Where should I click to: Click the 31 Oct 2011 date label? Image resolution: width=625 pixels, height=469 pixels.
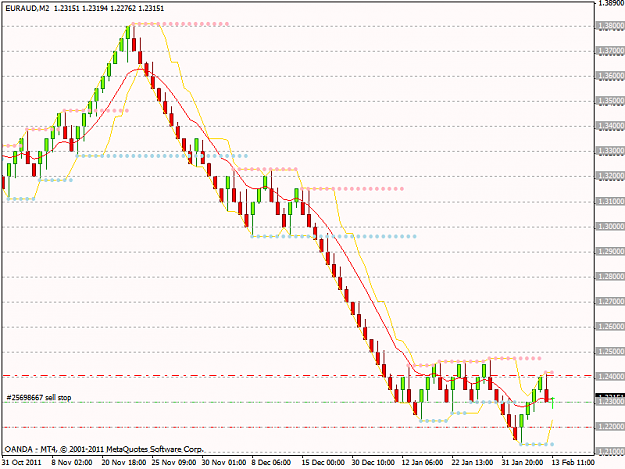click(x=22, y=462)
